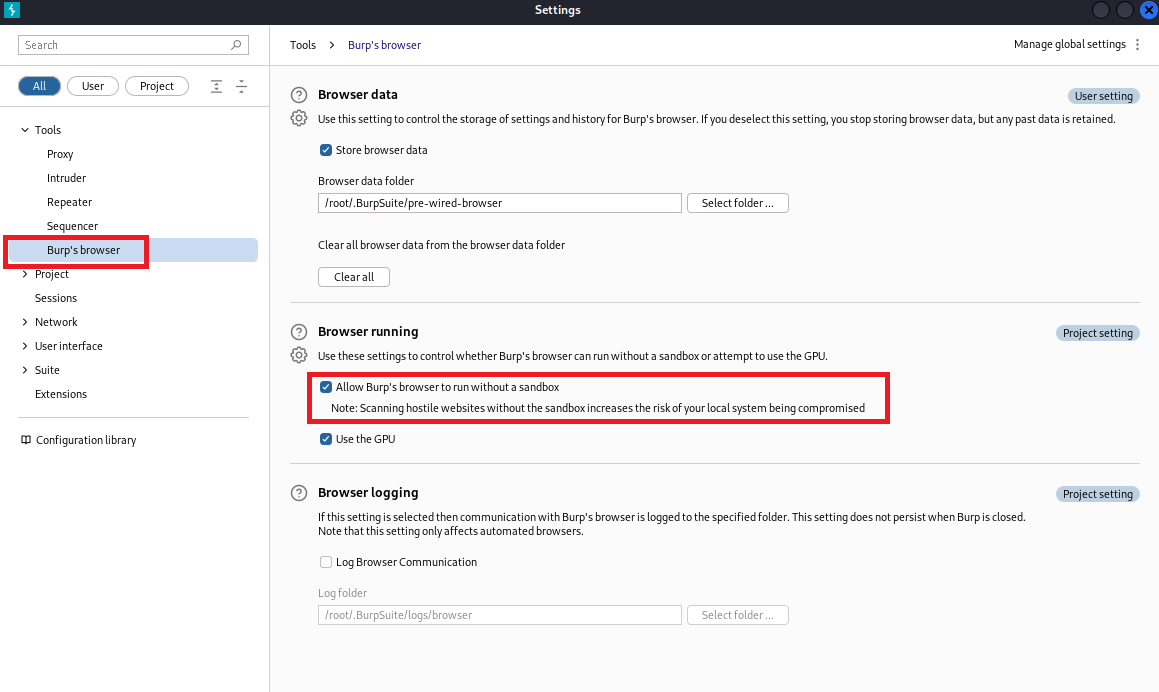Open Proxy settings in tree
Screen dimensions: 1159x692
(60, 155)
